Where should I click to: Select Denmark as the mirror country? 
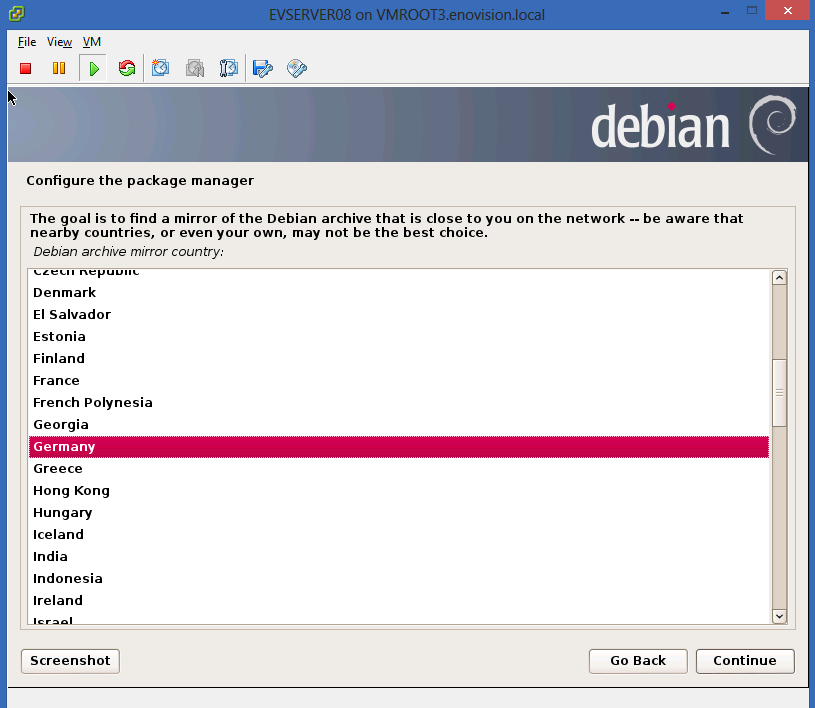(399, 293)
